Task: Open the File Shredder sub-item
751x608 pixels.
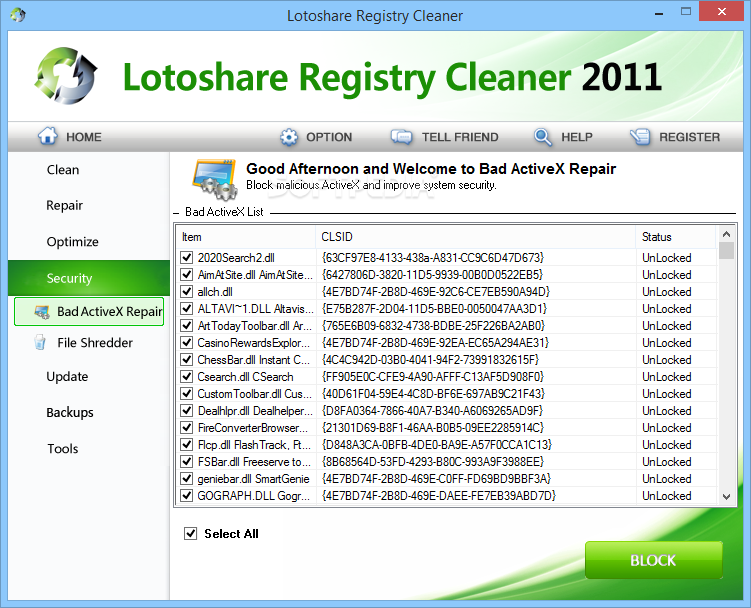Action: [x=95, y=343]
